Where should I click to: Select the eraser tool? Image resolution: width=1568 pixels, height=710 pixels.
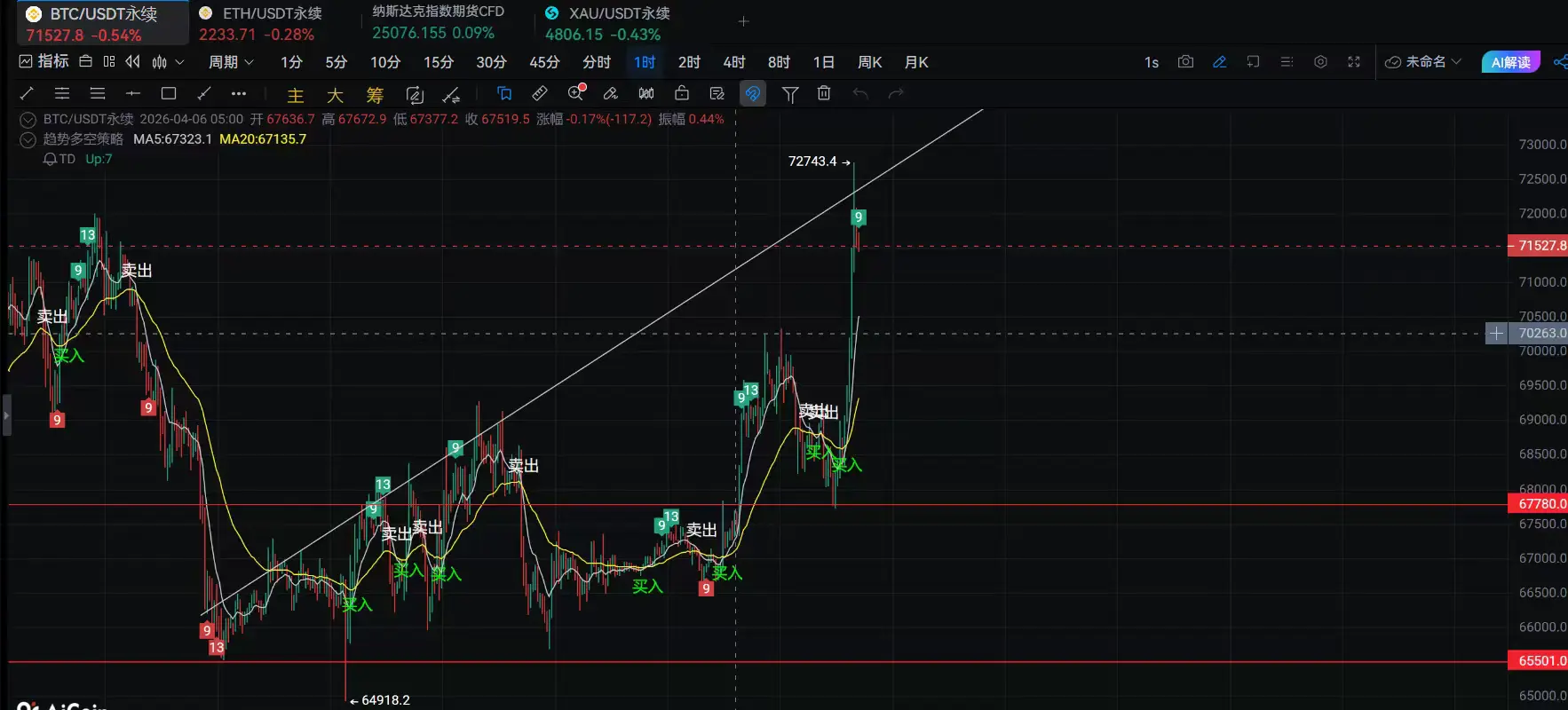pos(611,93)
